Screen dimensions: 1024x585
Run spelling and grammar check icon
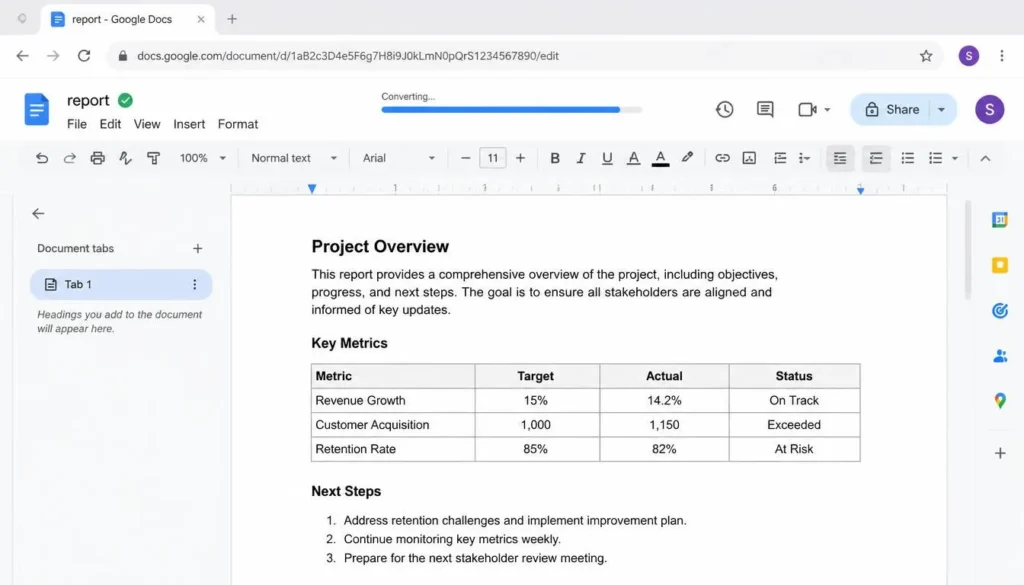tap(125, 158)
